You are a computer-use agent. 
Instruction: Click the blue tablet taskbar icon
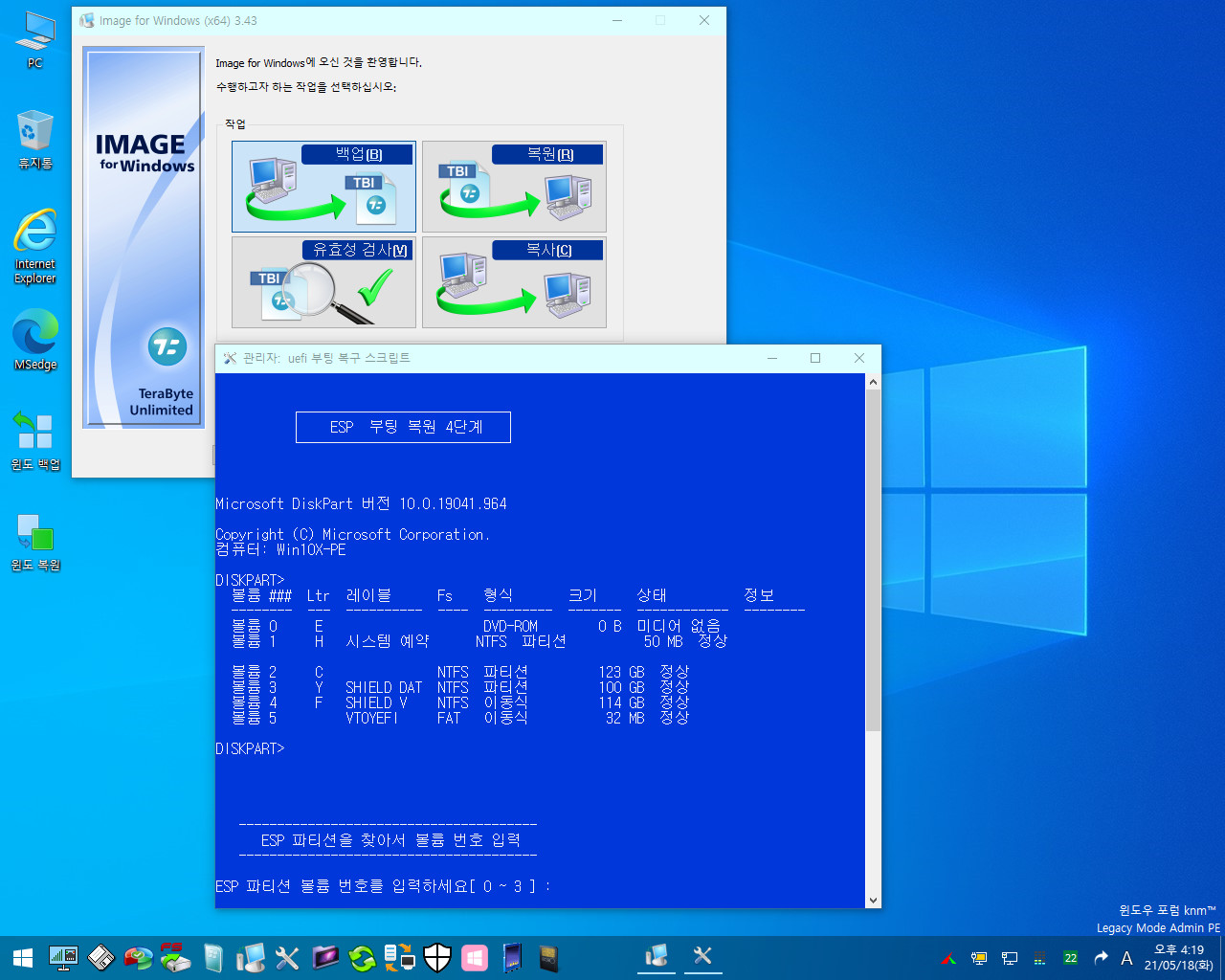[x=512, y=957]
